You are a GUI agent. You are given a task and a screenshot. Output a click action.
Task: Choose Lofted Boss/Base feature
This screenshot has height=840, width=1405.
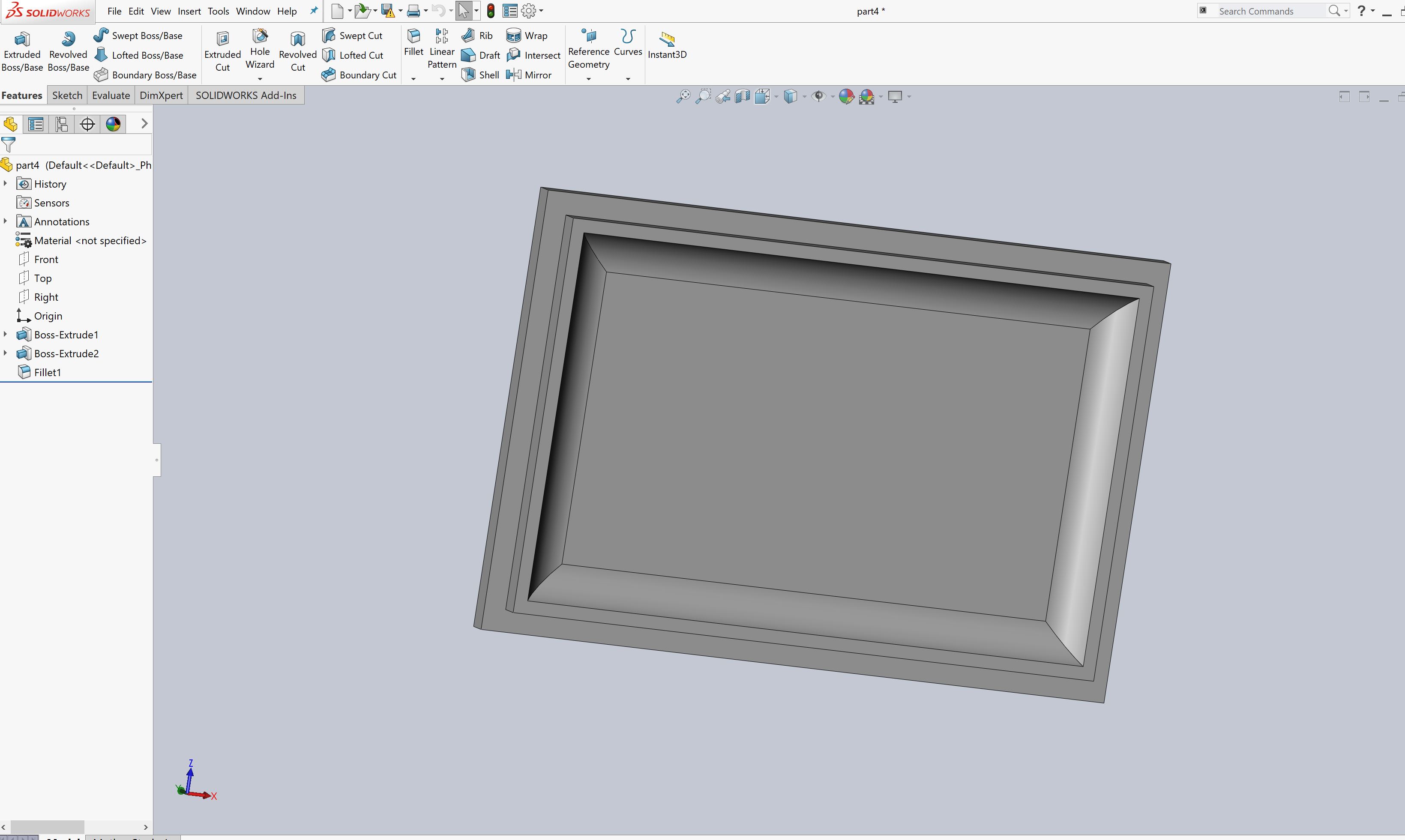pos(139,55)
